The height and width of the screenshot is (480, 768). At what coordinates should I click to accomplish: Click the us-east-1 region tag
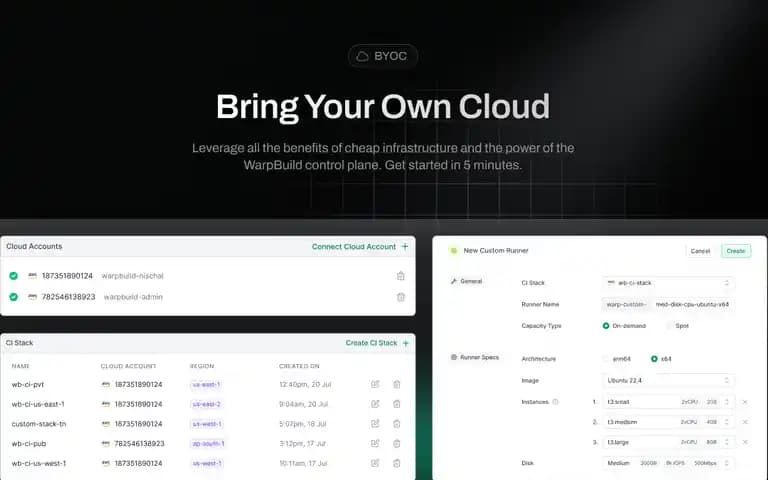coord(206,384)
